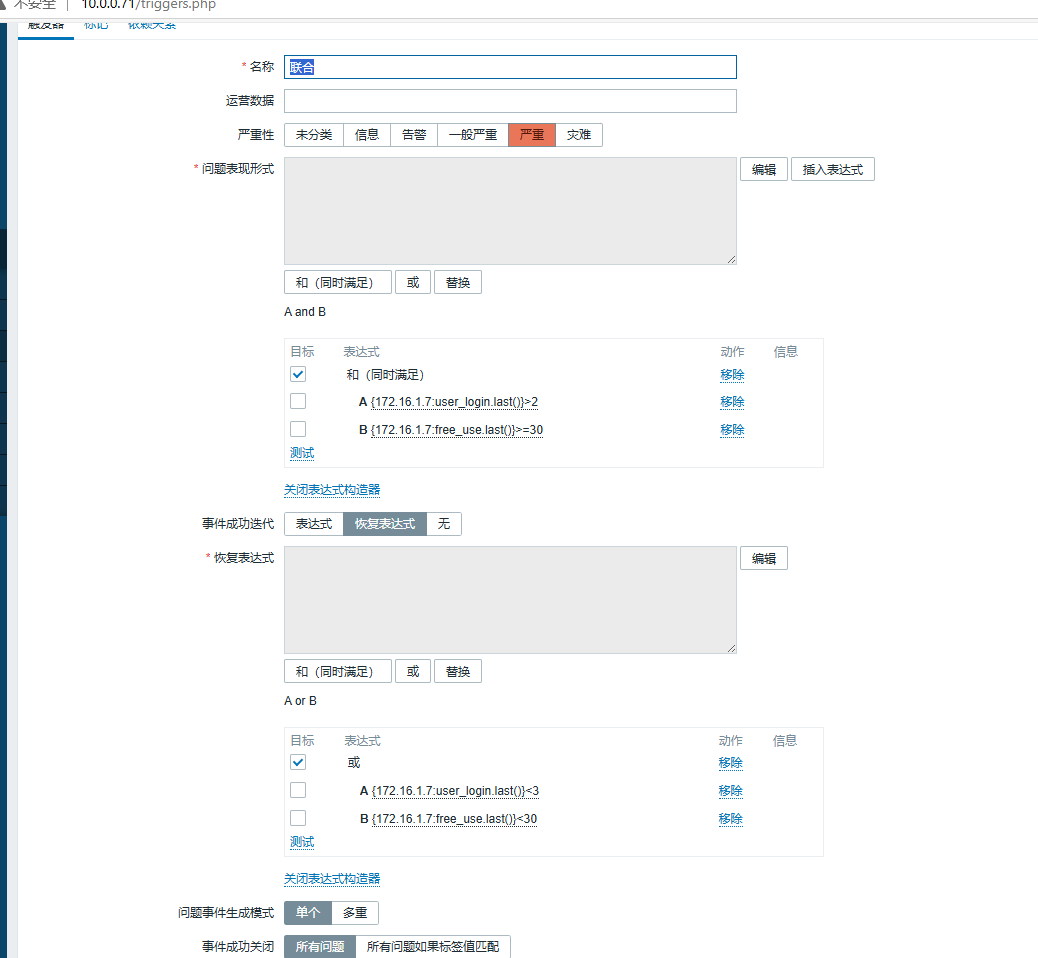This screenshot has width=1038, height=958.
Task: Set 事件成功迭代 to 无
Action: point(444,524)
